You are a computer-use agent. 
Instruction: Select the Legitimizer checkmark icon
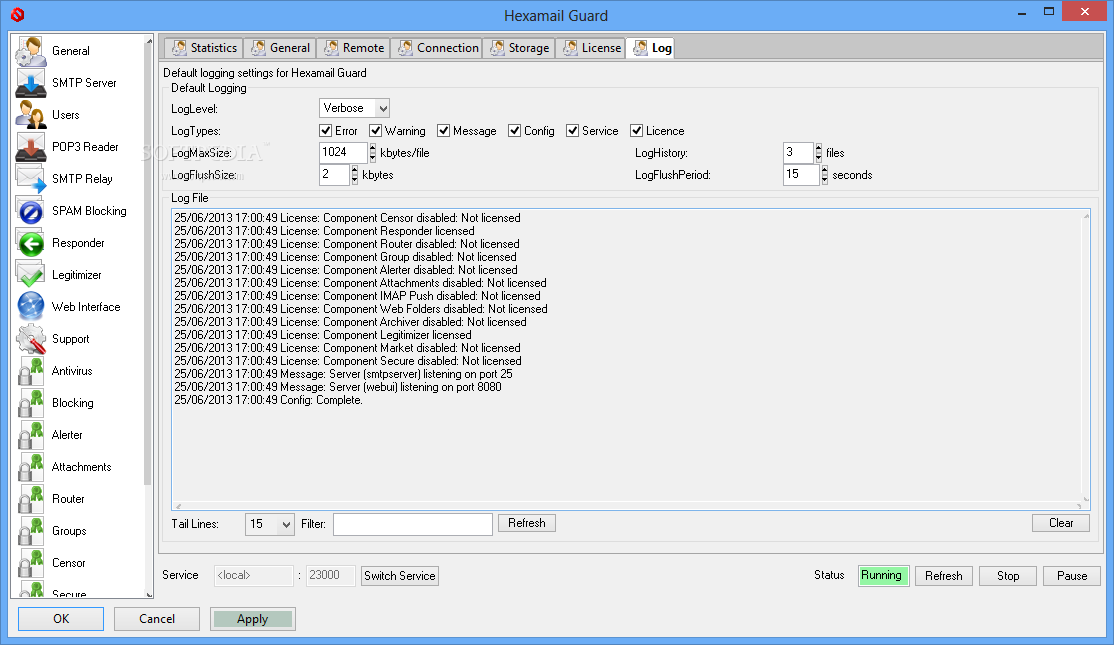31,275
